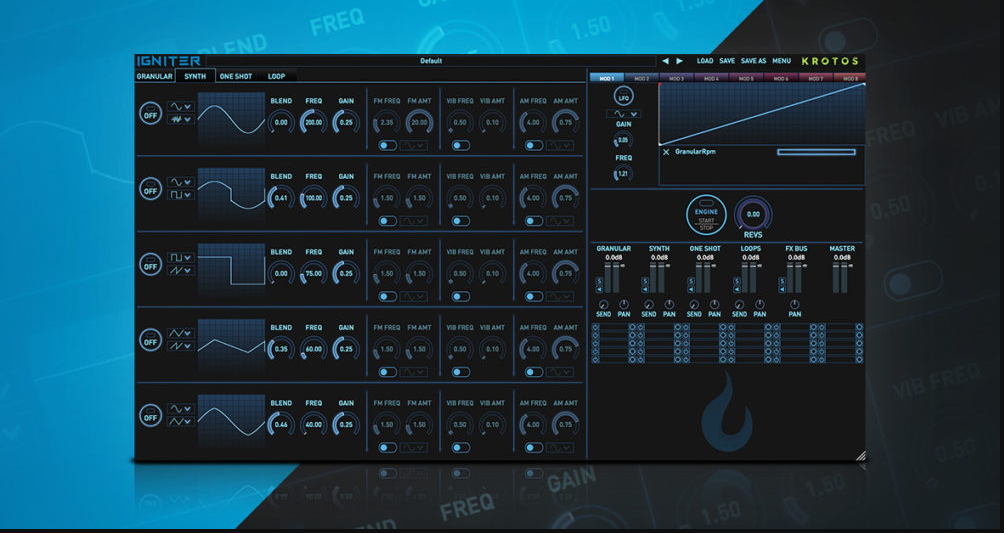
Task: Enable FM switch on first oscillator
Action: pyautogui.click(x=386, y=145)
